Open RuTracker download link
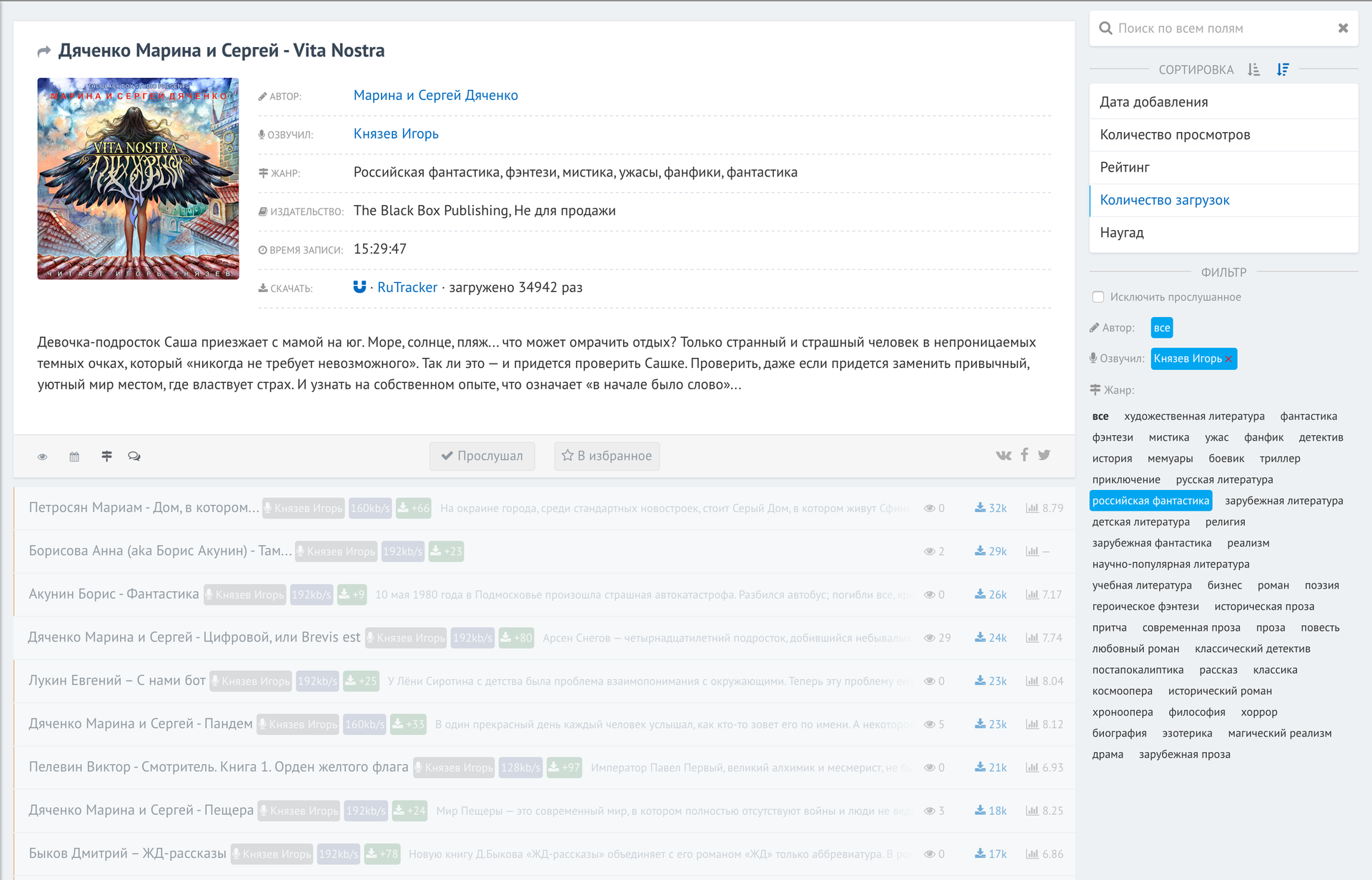The width and height of the screenshot is (1372, 880). click(x=407, y=287)
